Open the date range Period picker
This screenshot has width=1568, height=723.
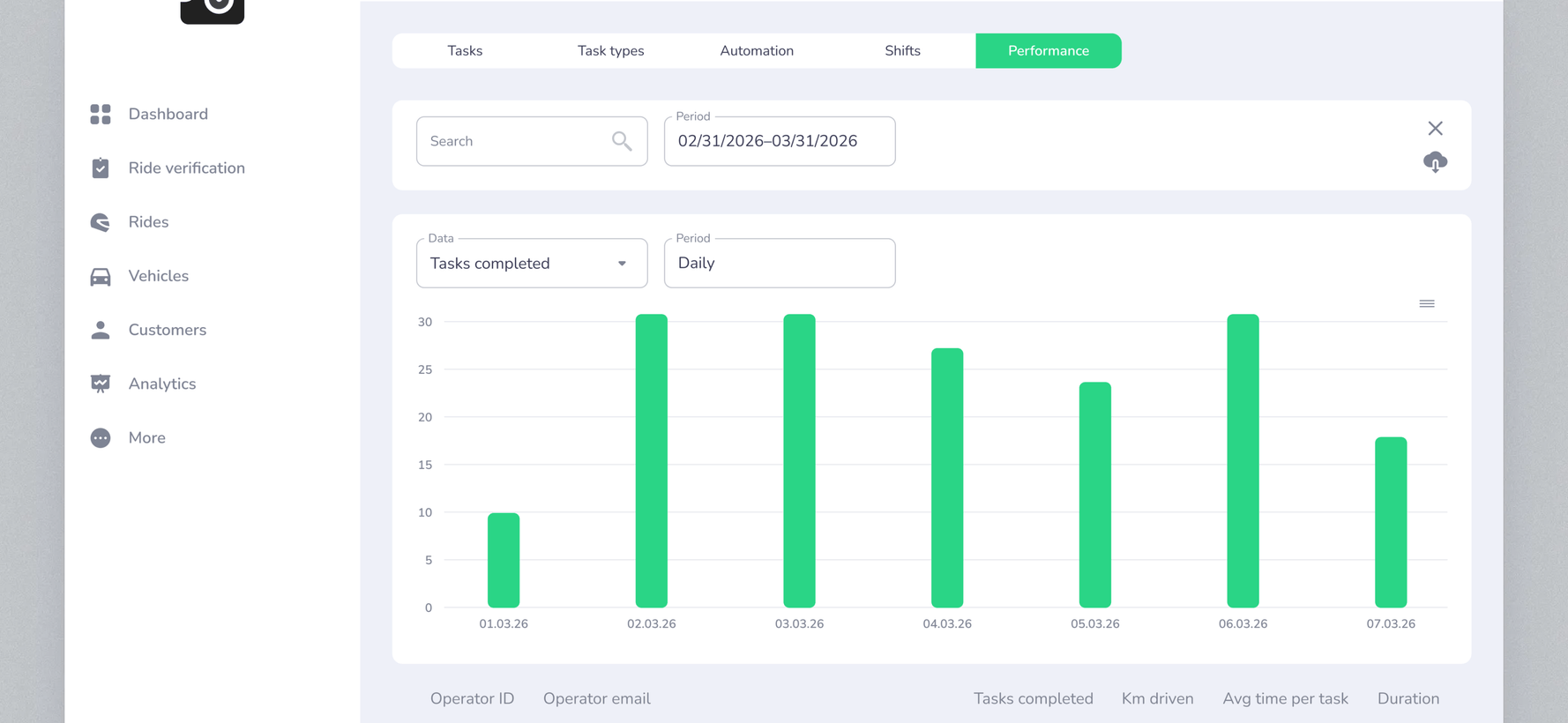tap(780, 141)
